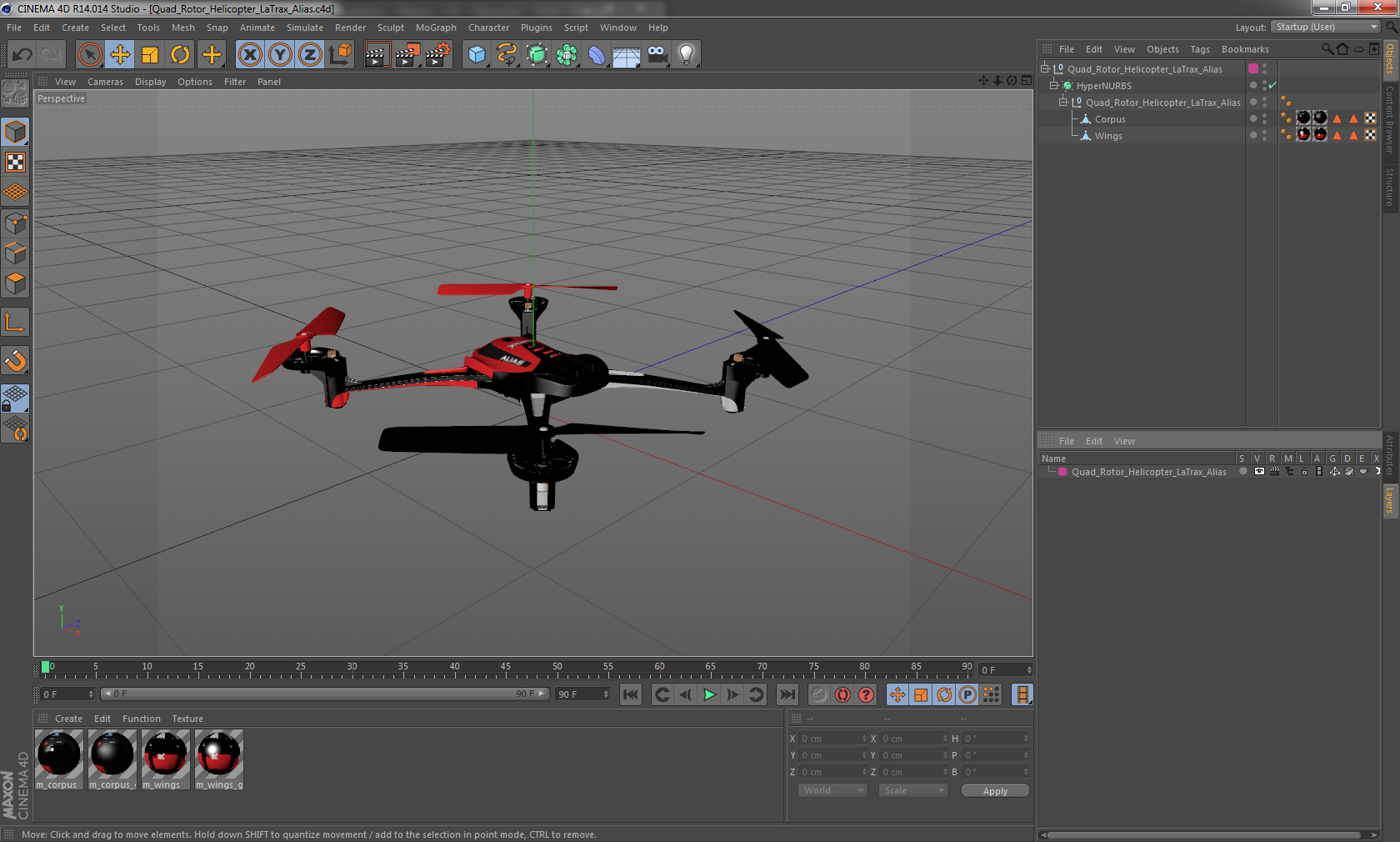1400x842 pixels.
Task: Toggle layer visibility eye for Quad_Rotor layer
Action: click(1259, 472)
